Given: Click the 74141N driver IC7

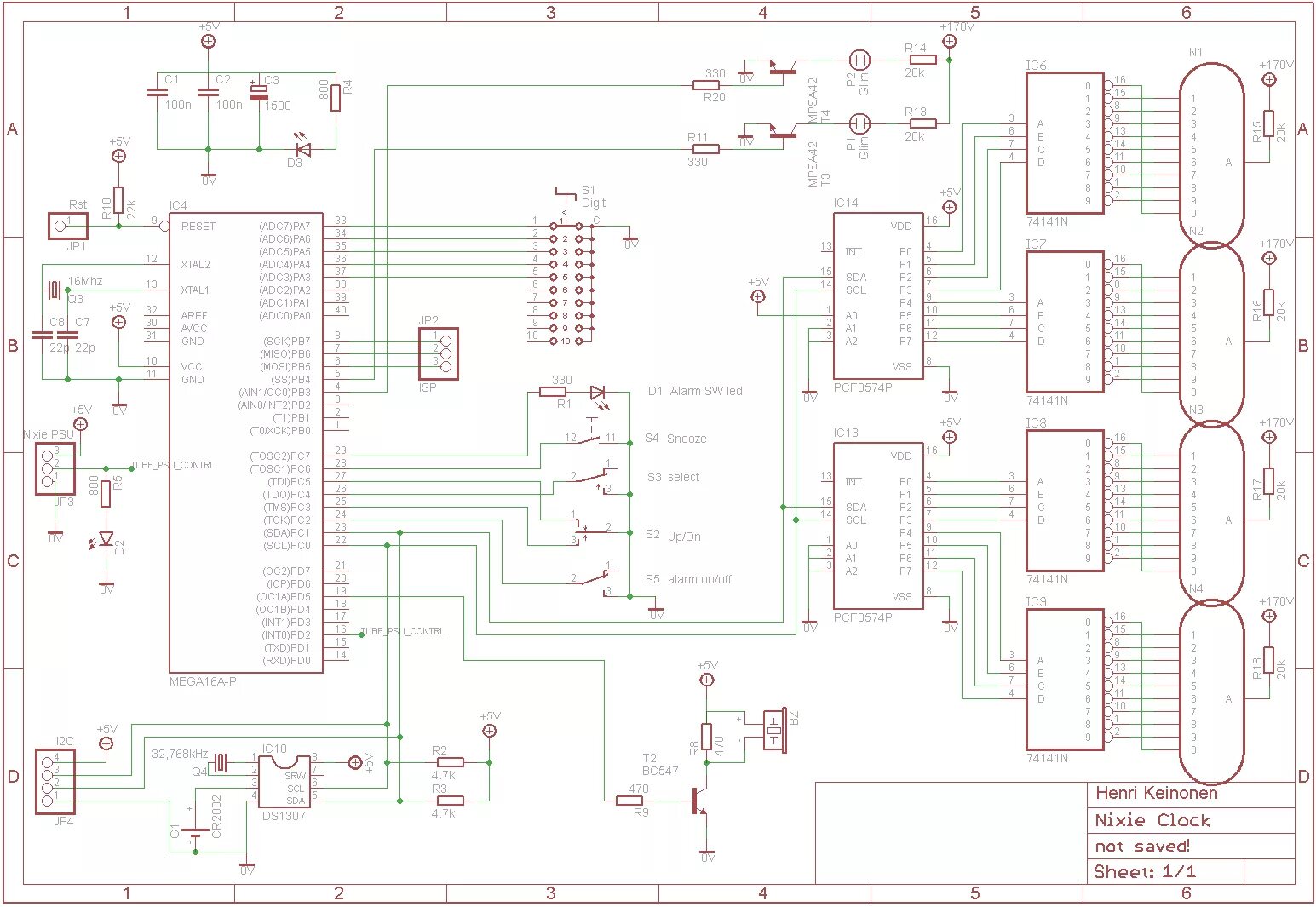Looking at the screenshot, I should pos(1065,322).
